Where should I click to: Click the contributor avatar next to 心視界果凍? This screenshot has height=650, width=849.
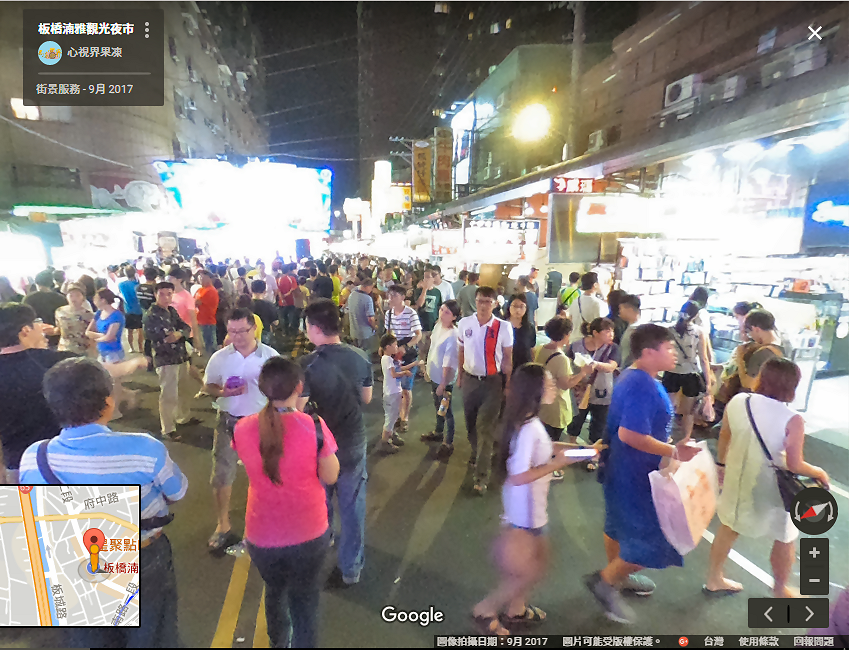pyautogui.click(x=49, y=53)
